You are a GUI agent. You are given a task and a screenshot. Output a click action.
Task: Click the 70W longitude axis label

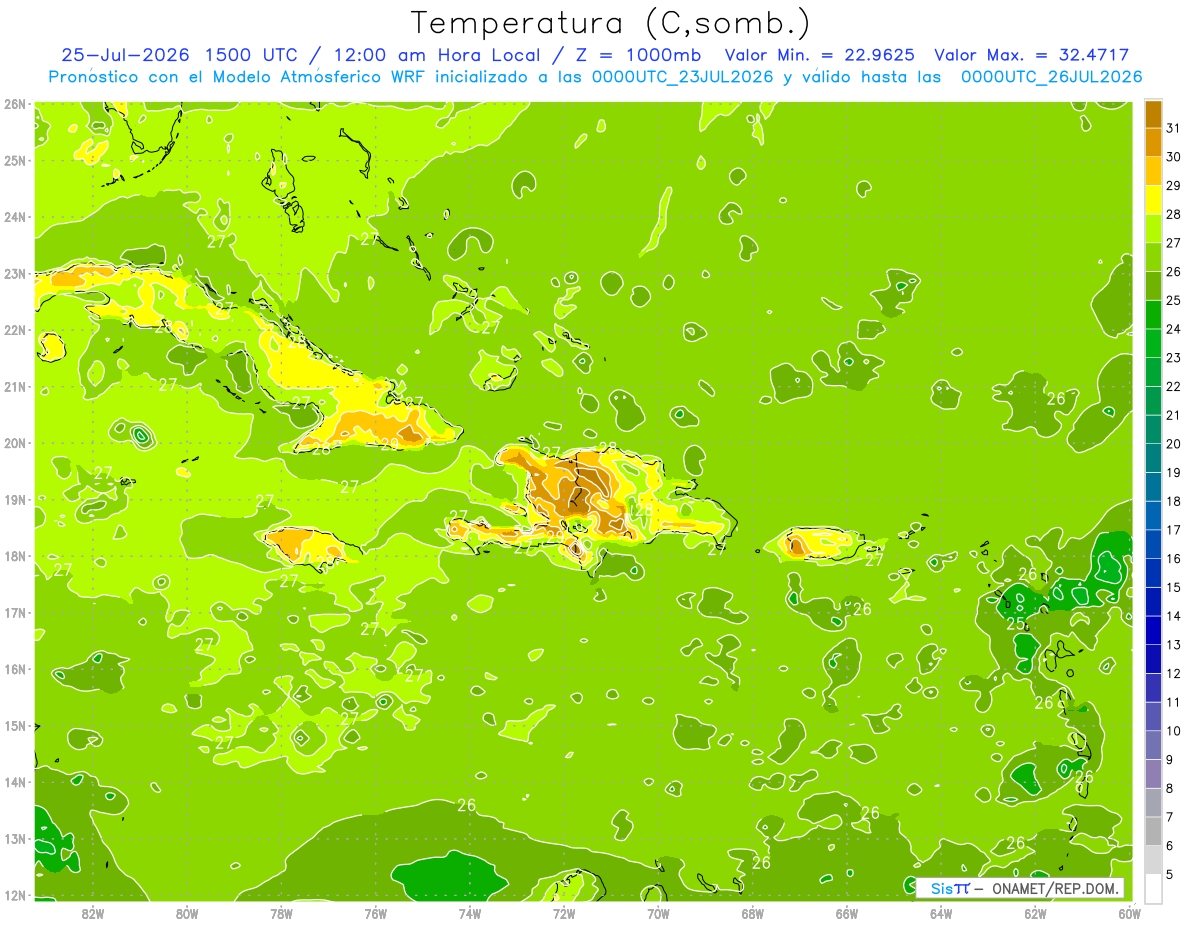coord(658,913)
